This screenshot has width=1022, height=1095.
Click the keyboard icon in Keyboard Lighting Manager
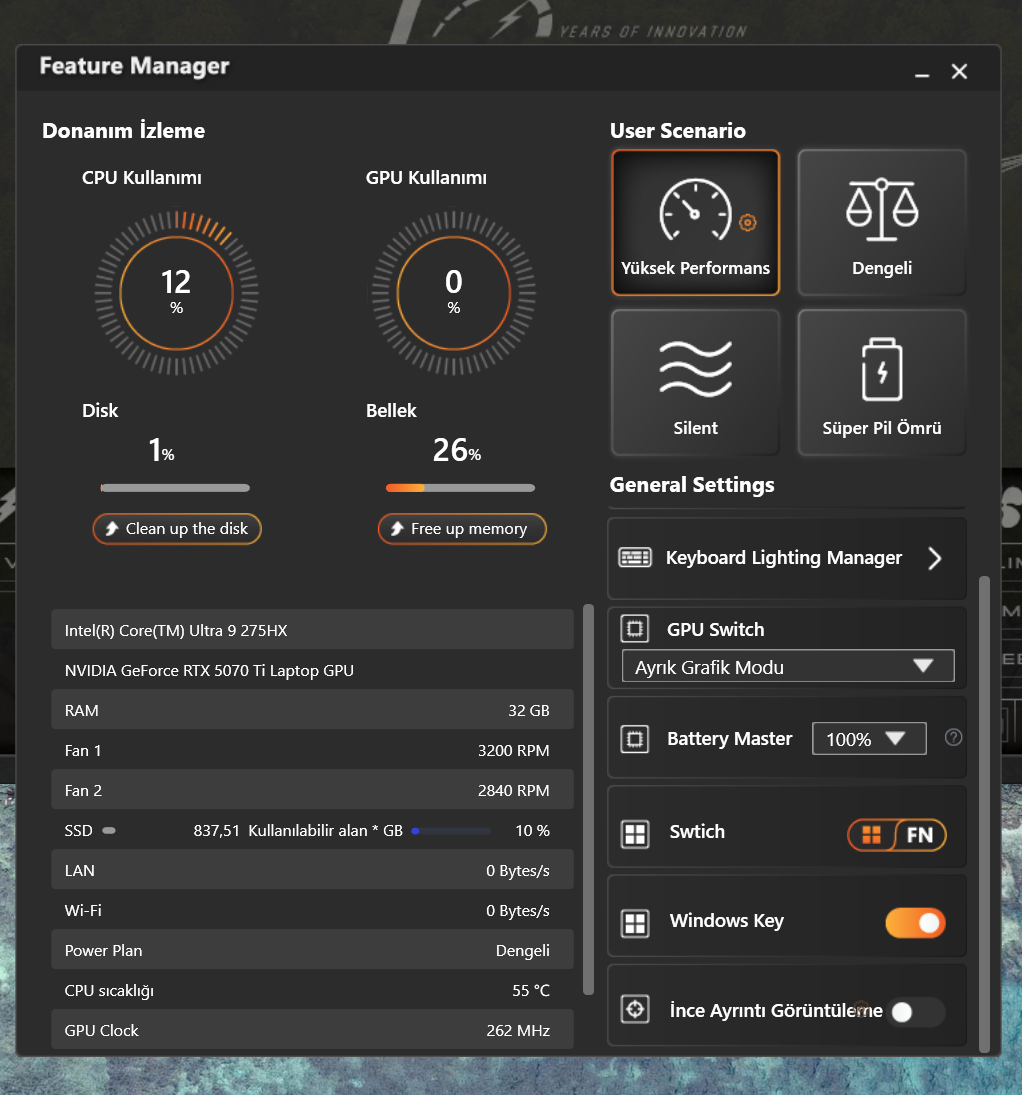(x=635, y=557)
